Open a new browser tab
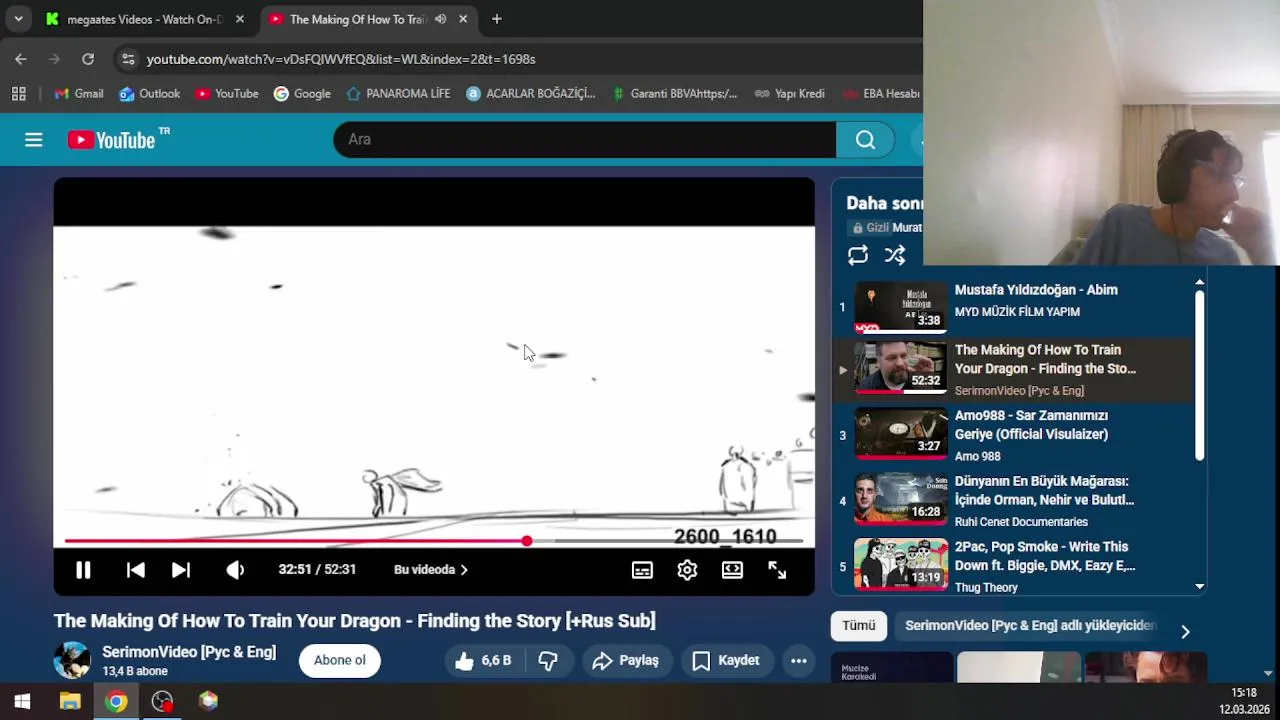1280x720 pixels. (x=496, y=19)
